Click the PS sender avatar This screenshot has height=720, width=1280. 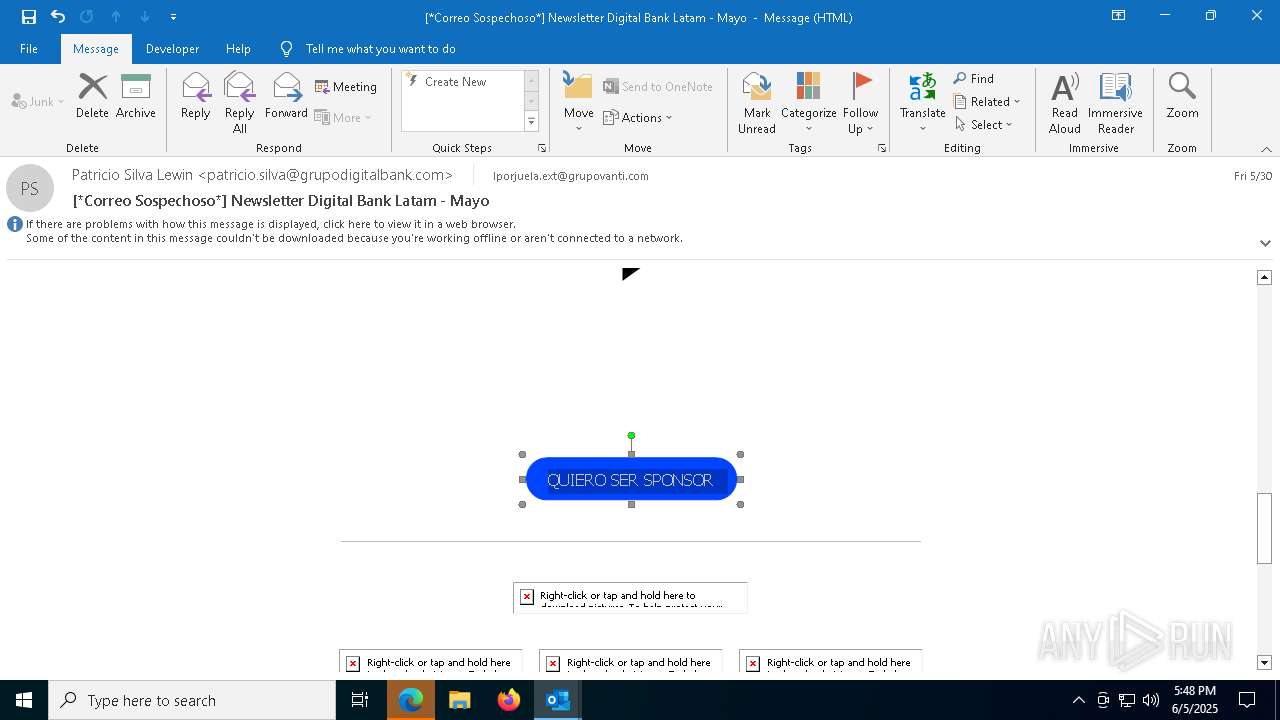(30, 188)
